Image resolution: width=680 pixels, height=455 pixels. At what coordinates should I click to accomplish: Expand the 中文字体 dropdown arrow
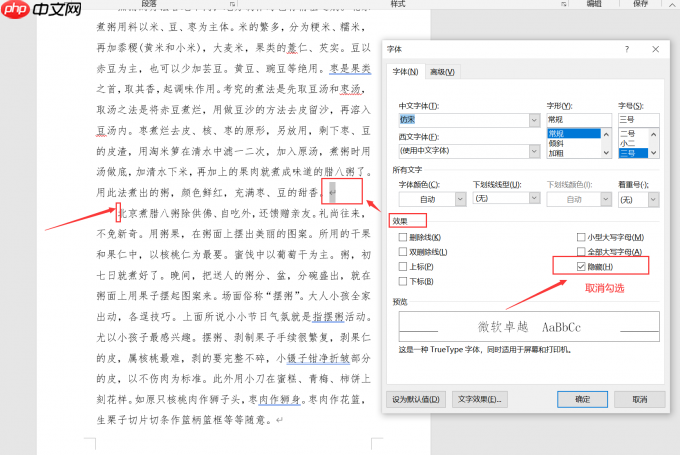click(534, 120)
